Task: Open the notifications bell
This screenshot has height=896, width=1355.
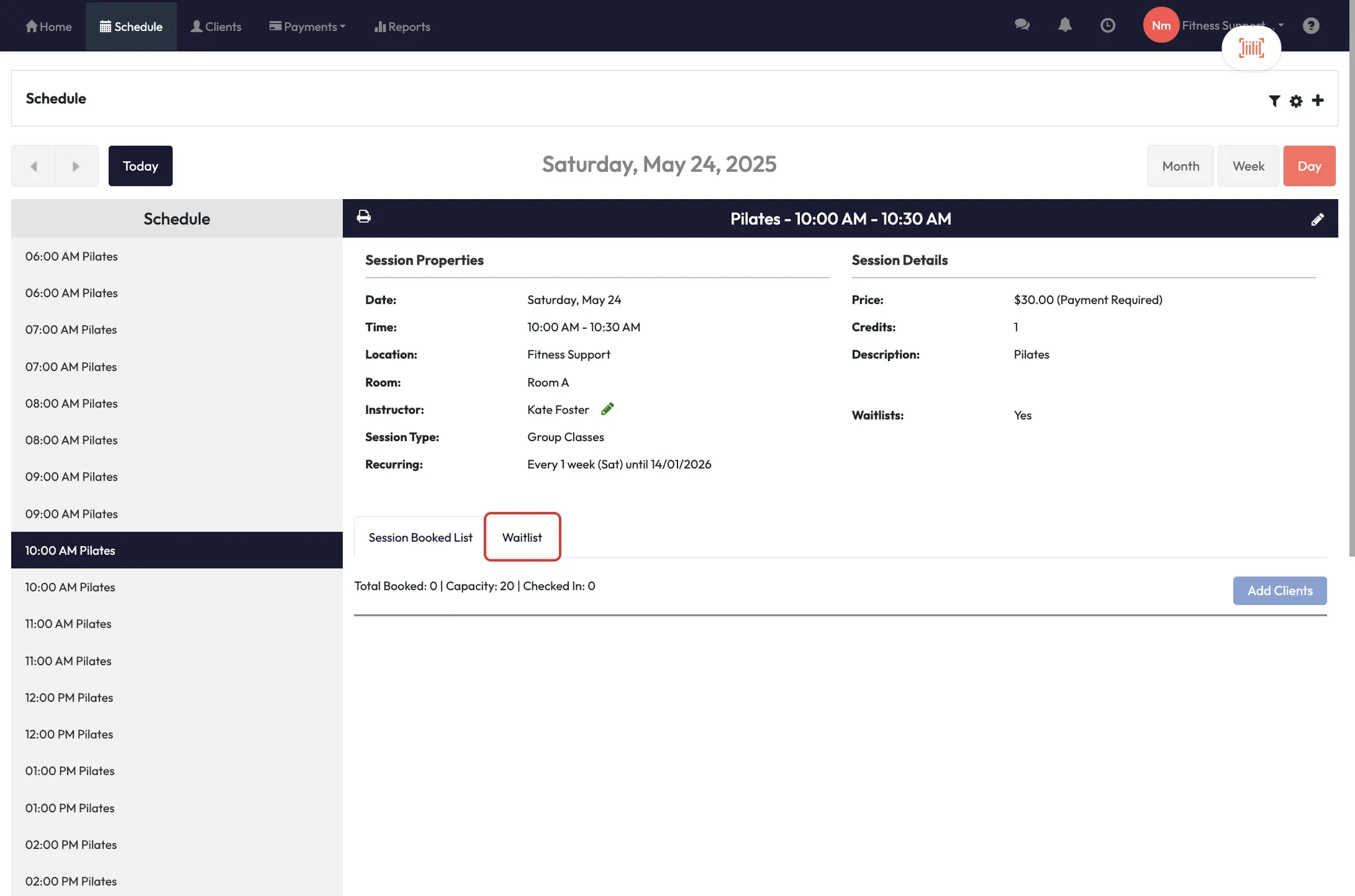Action: tap(1065, 25)
